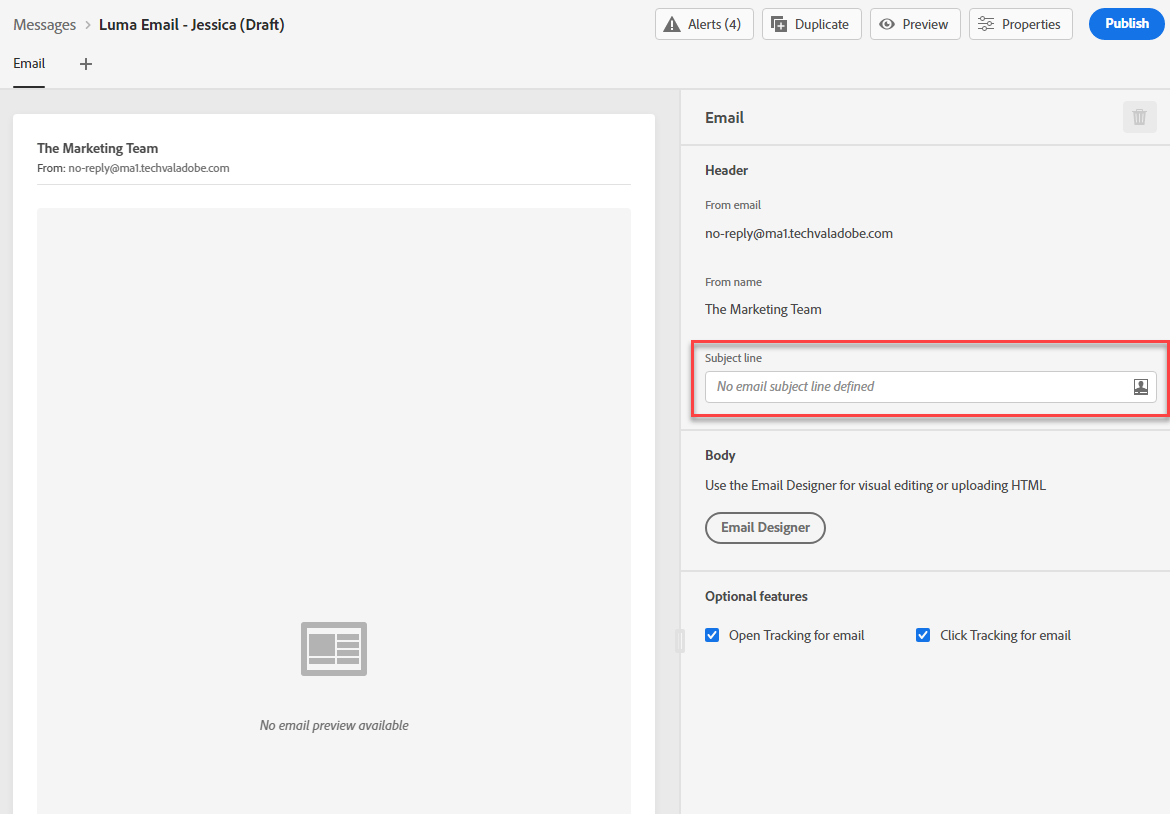The height and width of the screenshot is (814, 1170).
Task: Click the 'No email preview available' text
Action: 334,725
